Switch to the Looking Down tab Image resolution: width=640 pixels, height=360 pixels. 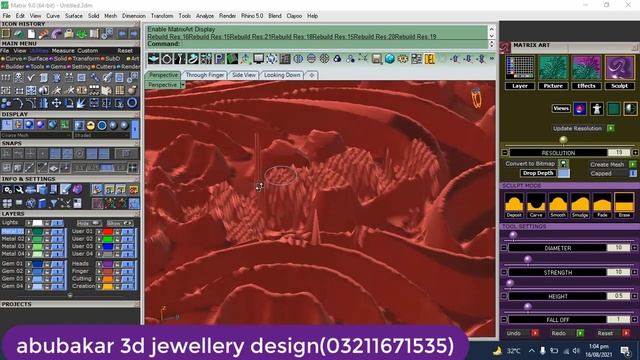(x=282, y=75)
